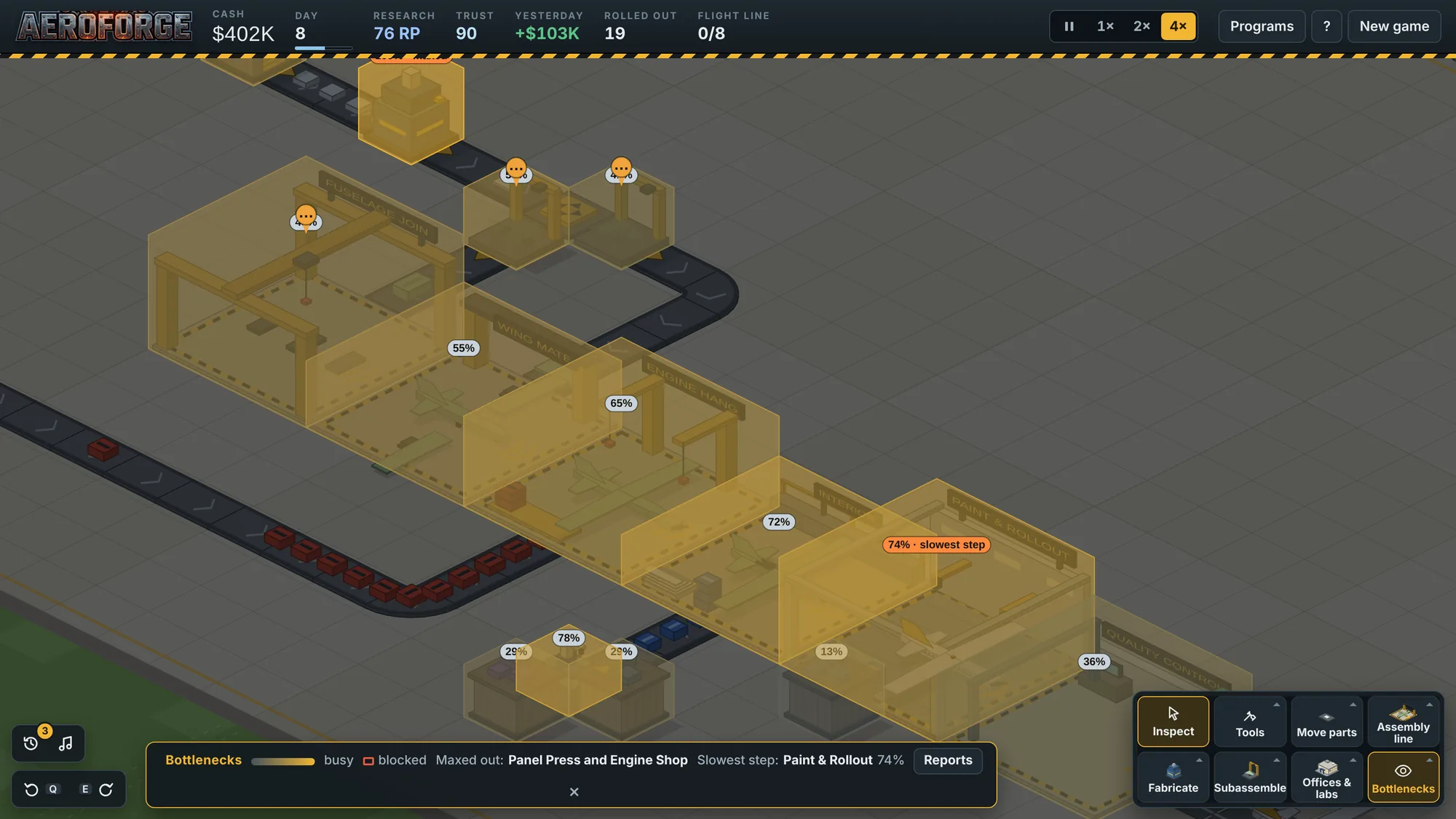The width and height of the screenshot is (1456, 819).
Task: Select the 78% machine badge
Action: click(x=568, y=638)
